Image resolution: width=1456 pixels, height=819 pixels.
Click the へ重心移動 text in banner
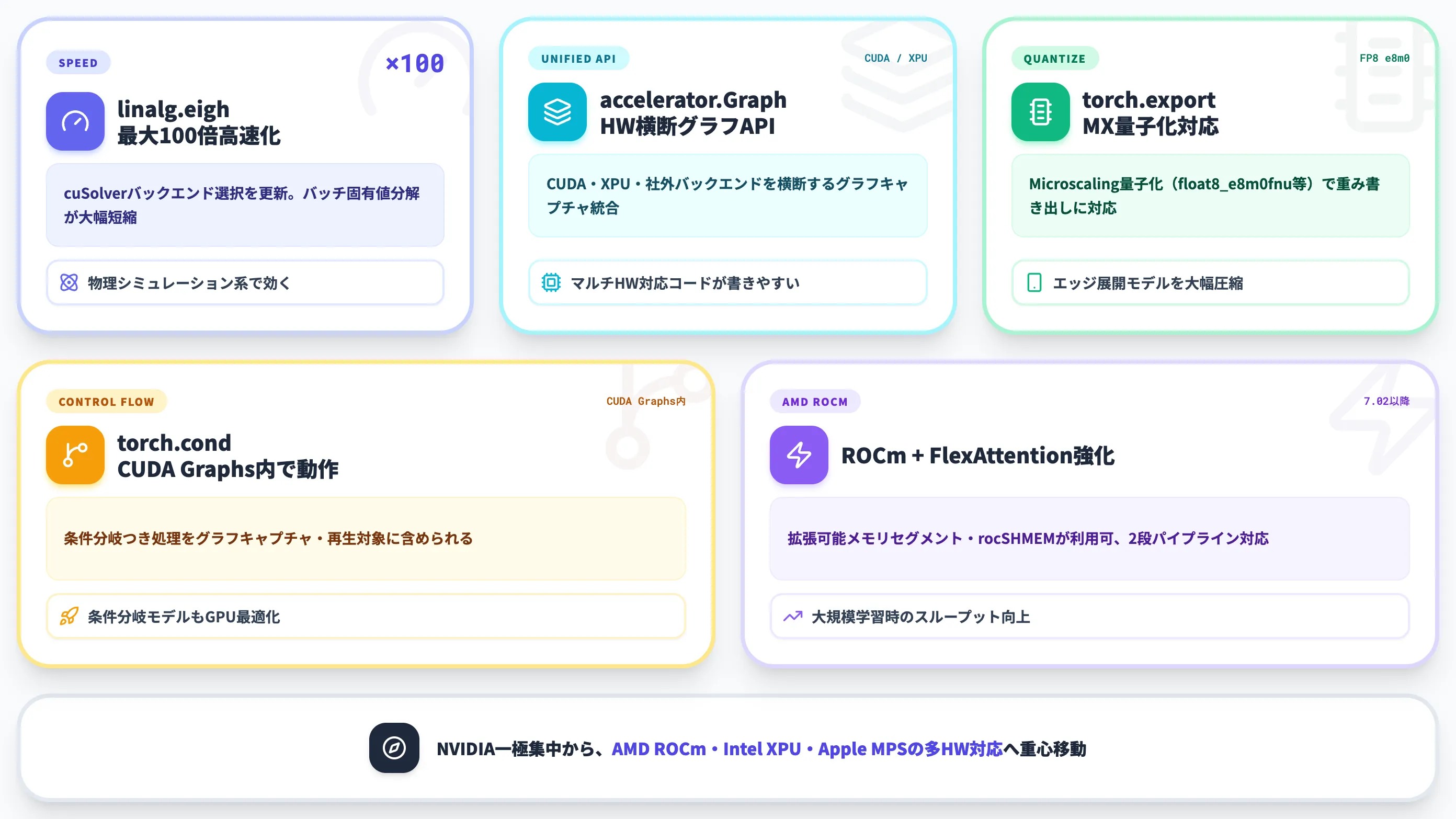(x=1044, y=749)
